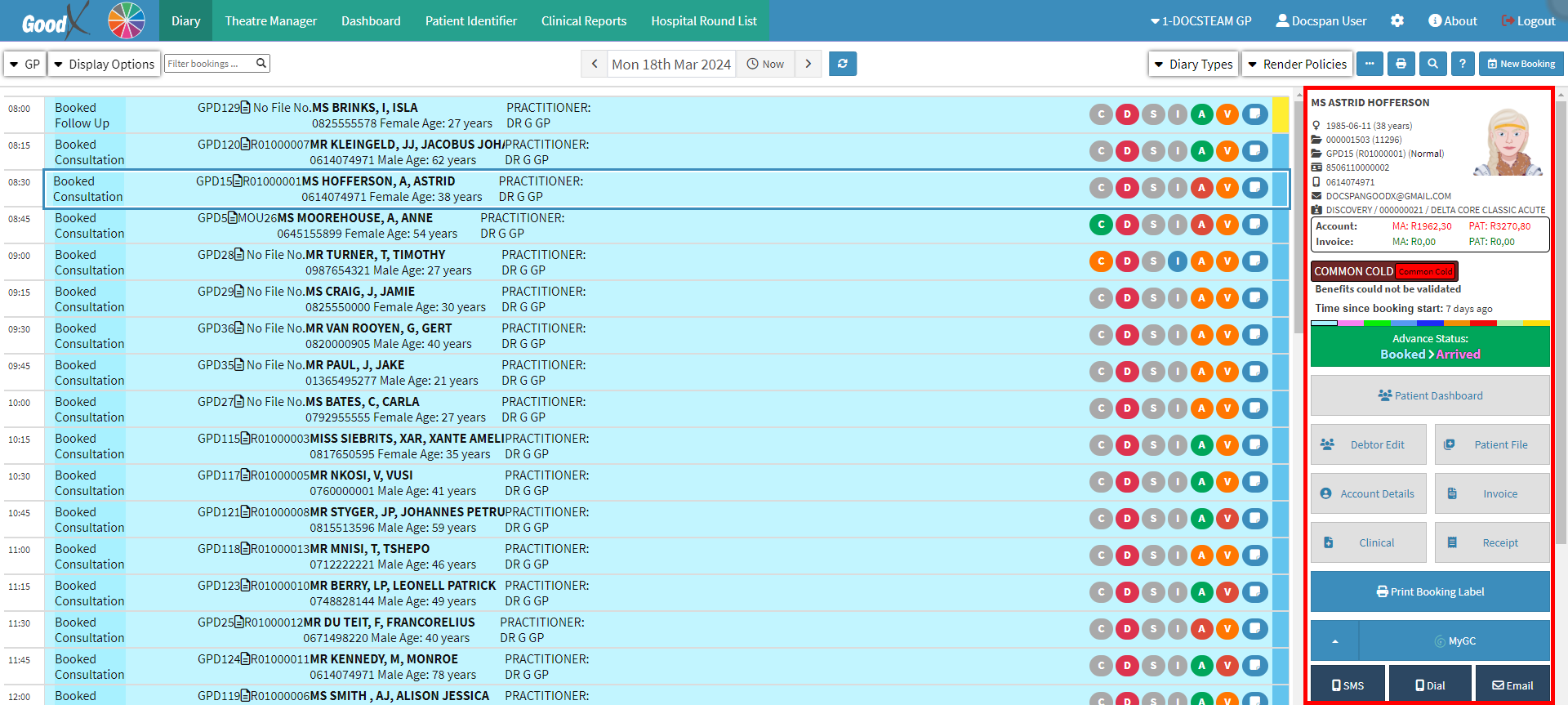Click the diary refresh icon button
The image size is (1568, 705).
(x=842, y=64)
